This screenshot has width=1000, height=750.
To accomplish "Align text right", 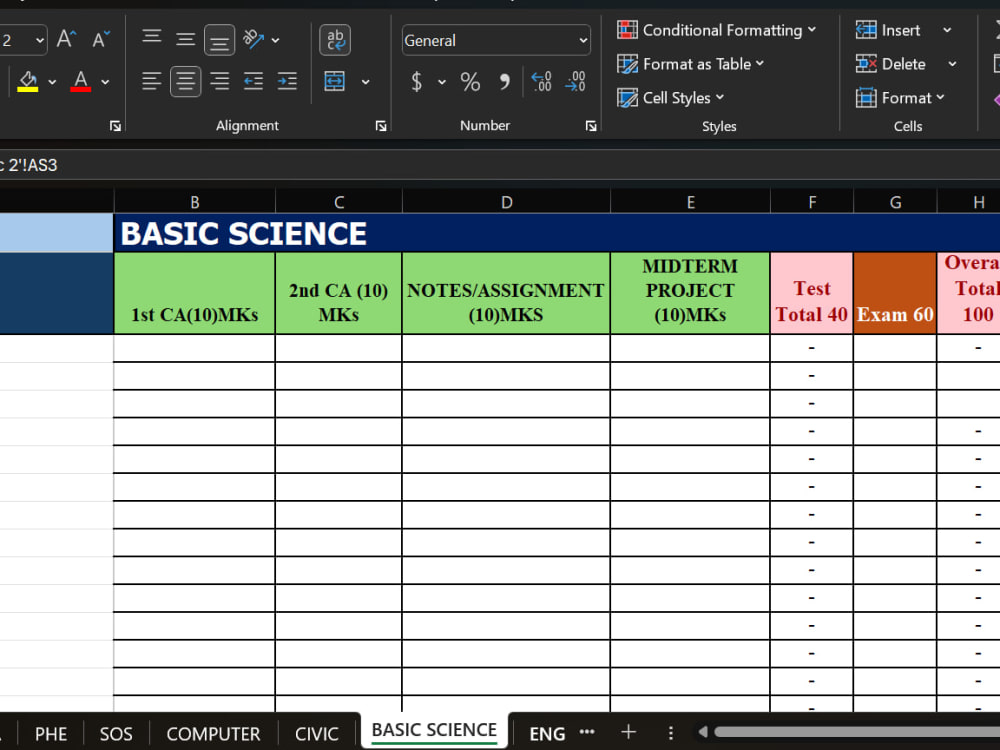I will (x=219, y=82).
